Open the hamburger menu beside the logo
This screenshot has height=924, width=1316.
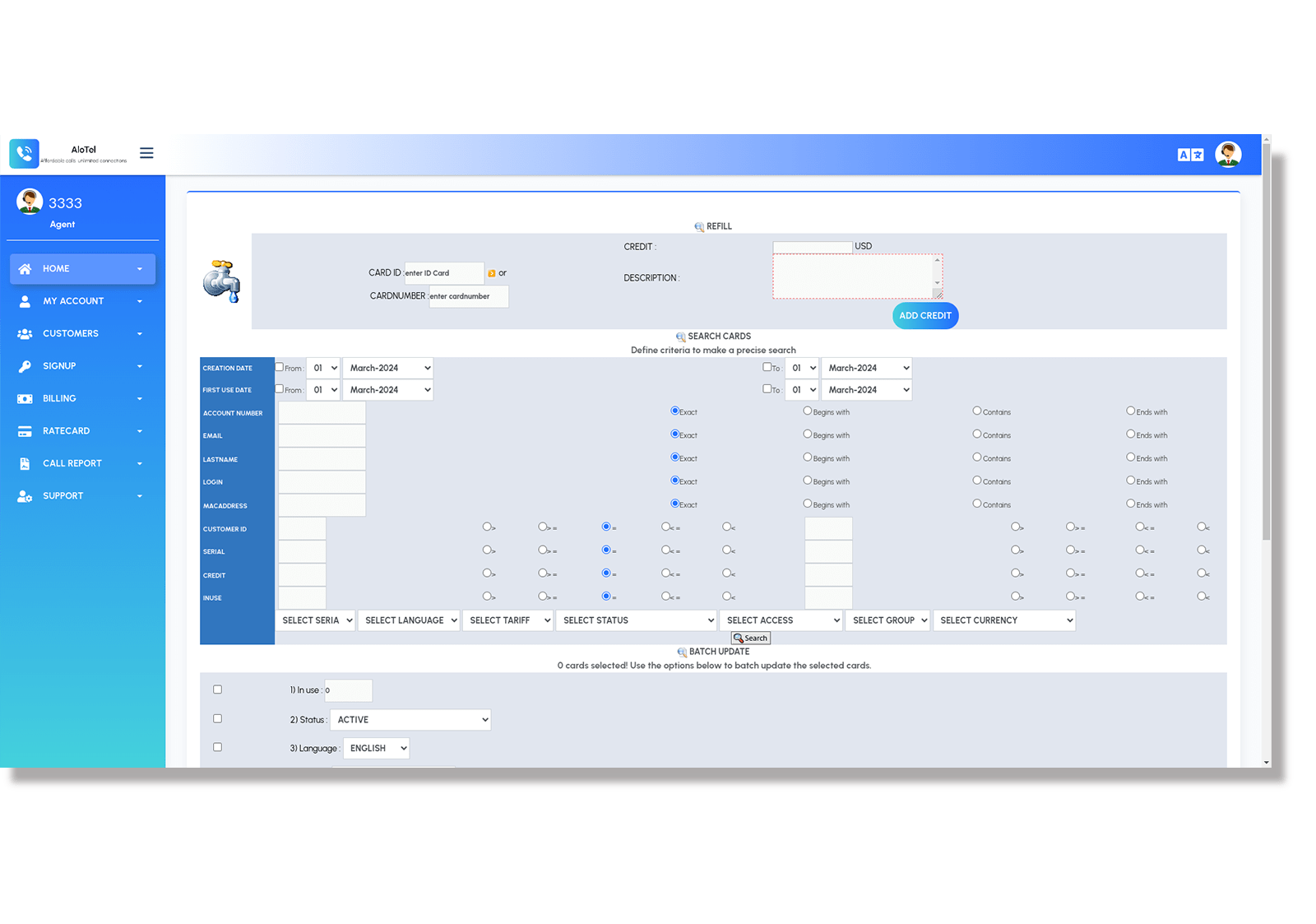(x=146, y=153)
